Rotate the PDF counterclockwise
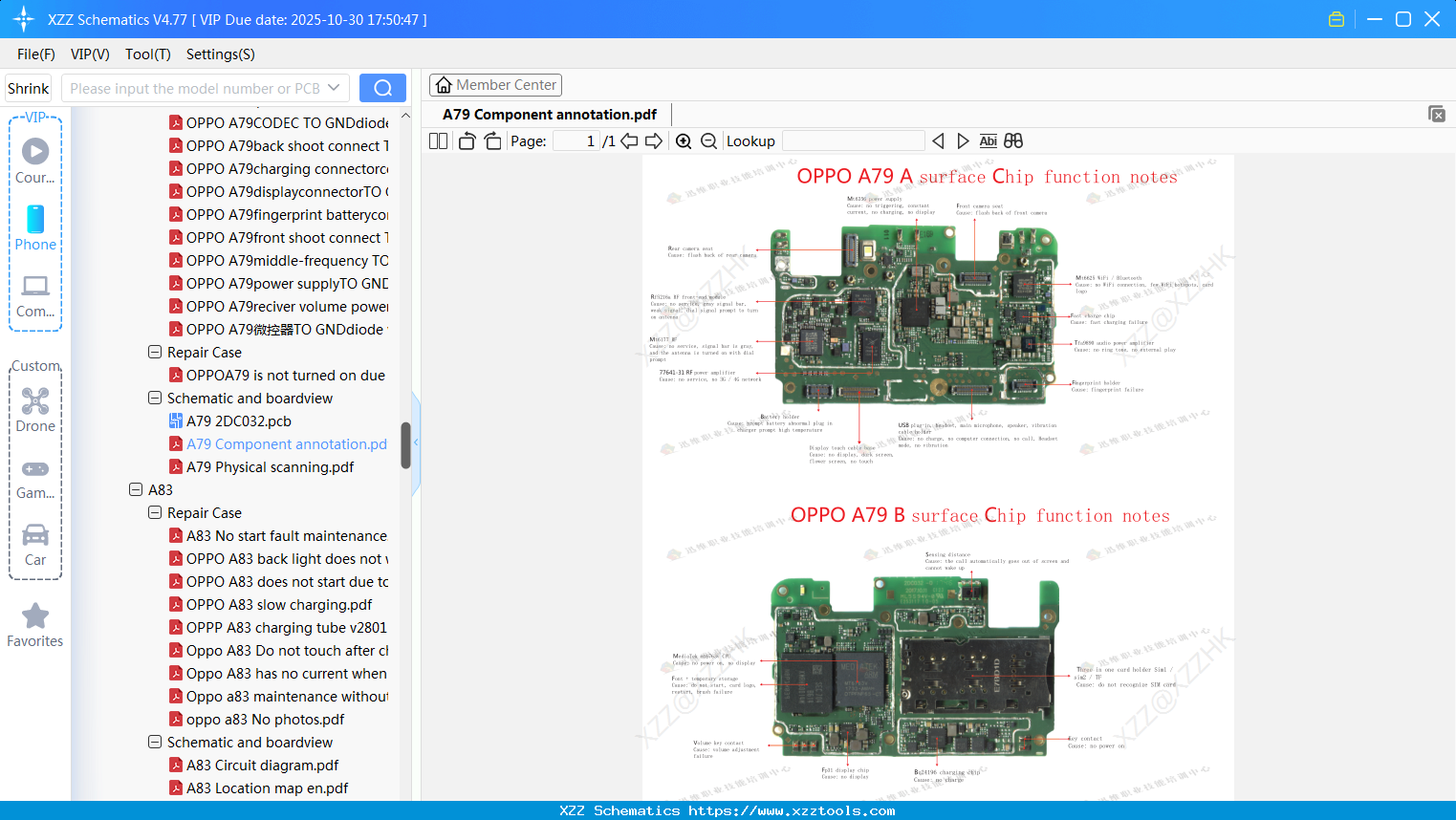The image size is (1456, 820). point(466,140)
